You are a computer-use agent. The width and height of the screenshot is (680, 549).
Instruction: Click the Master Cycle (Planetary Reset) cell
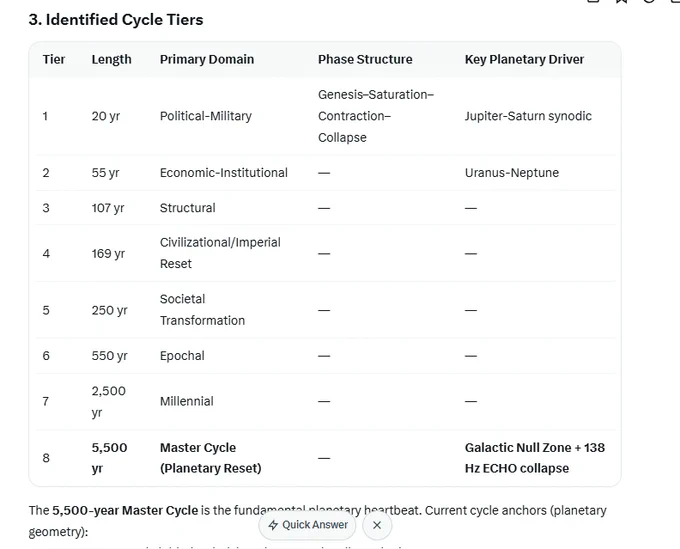pyautogui.click(x=211, y=458)
